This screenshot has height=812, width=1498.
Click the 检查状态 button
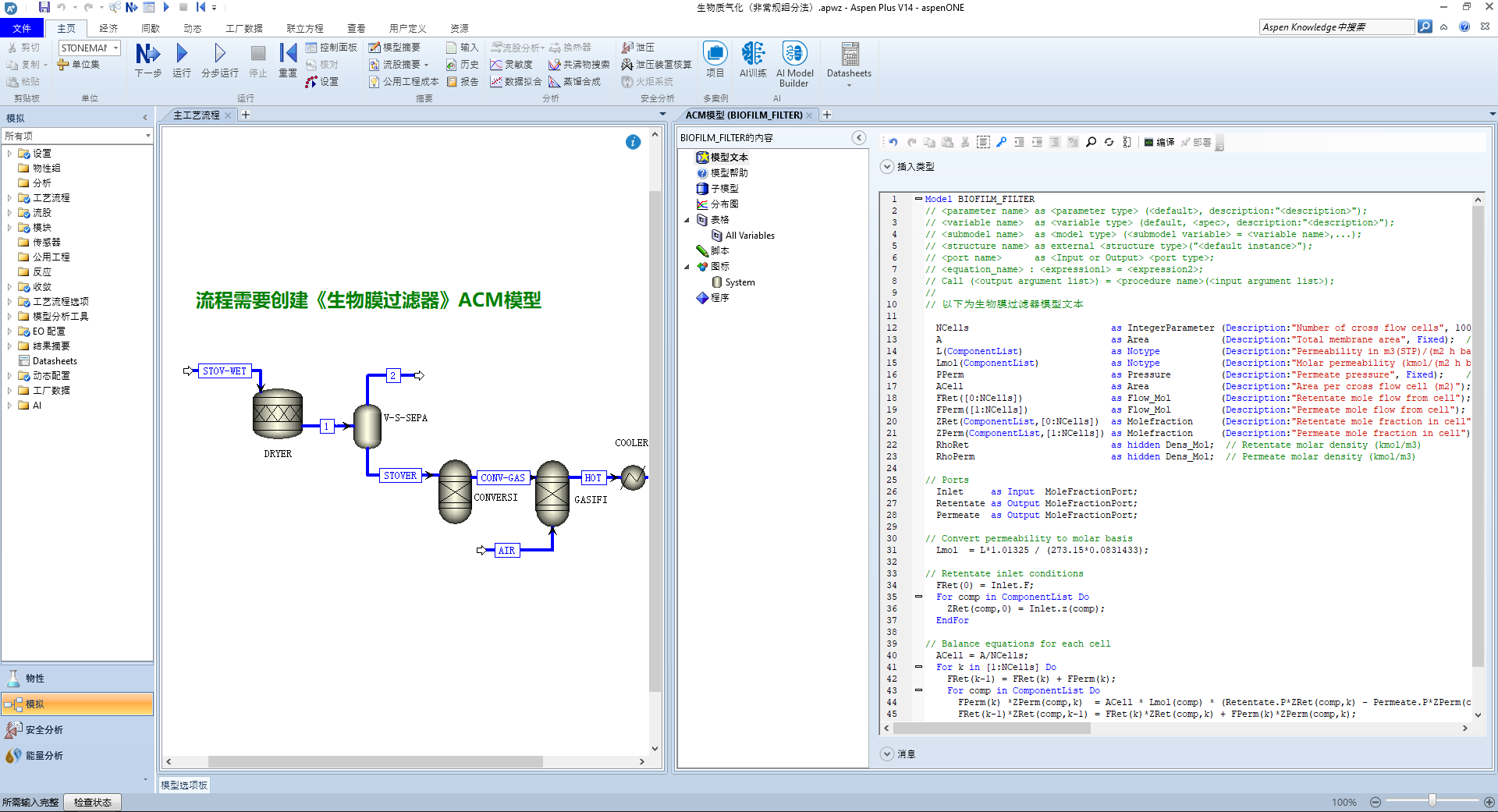pos(93,802)
